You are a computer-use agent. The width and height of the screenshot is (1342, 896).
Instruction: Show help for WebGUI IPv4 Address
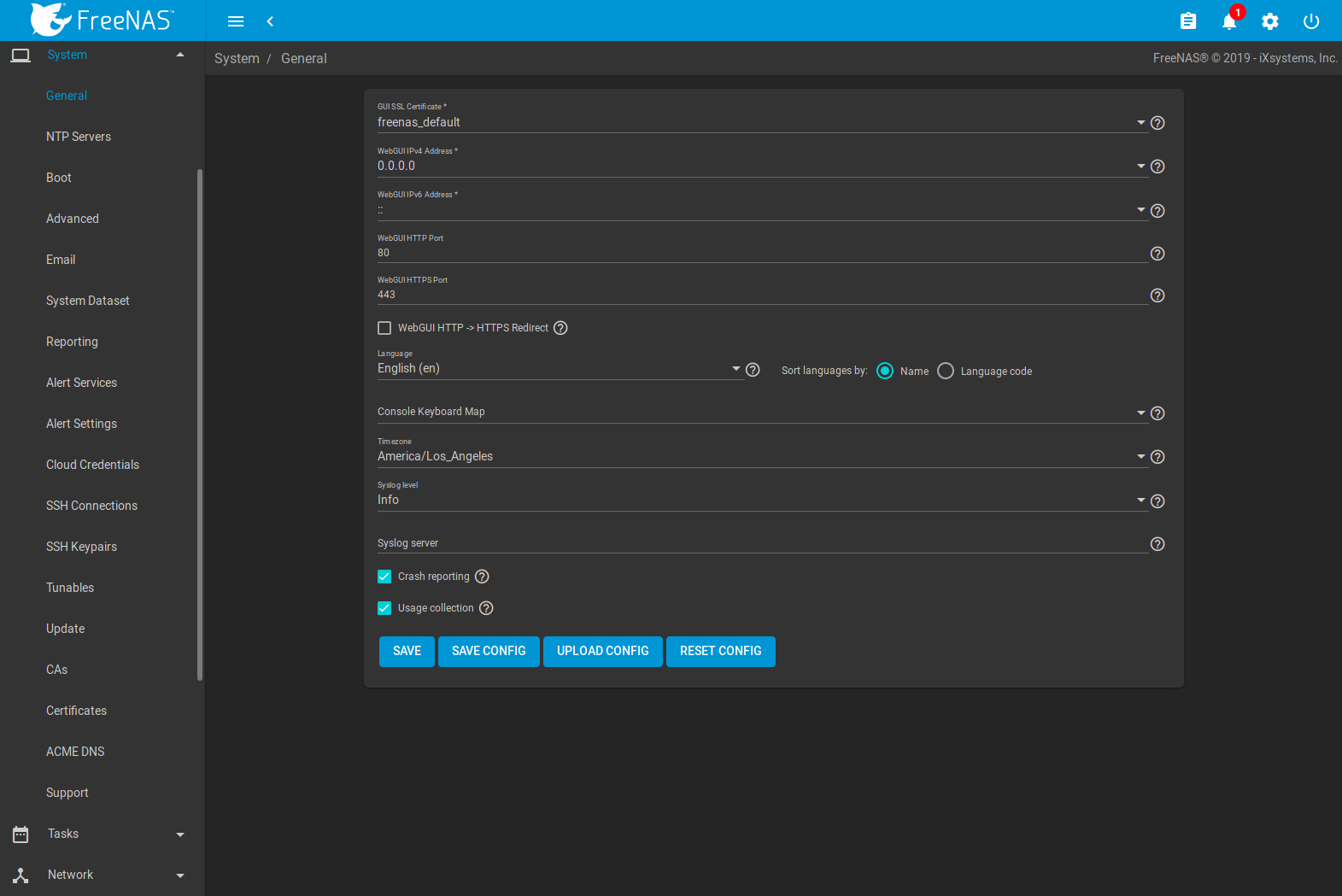point(1157,167)
